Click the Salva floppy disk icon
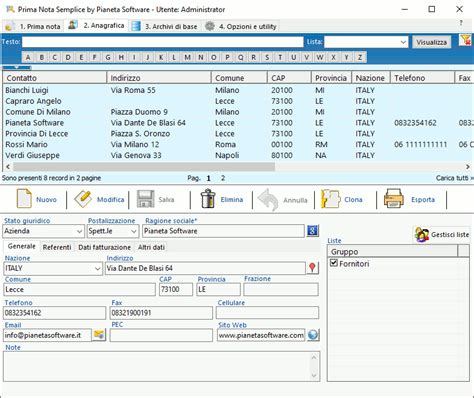The image size is (474, 398). pyautogui.click(x=145, y=199)
